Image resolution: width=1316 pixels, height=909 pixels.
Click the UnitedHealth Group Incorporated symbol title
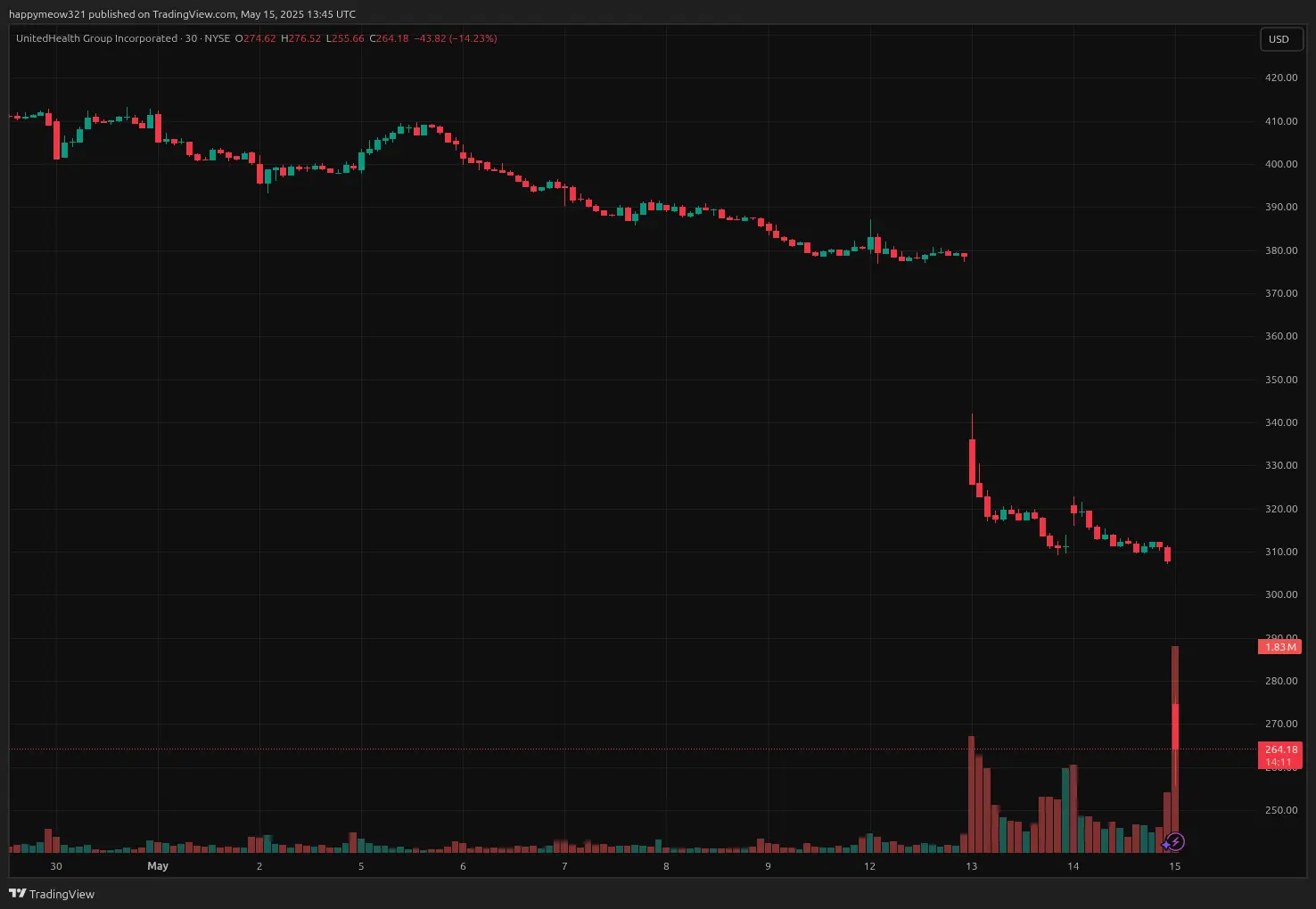click(96, 38)
